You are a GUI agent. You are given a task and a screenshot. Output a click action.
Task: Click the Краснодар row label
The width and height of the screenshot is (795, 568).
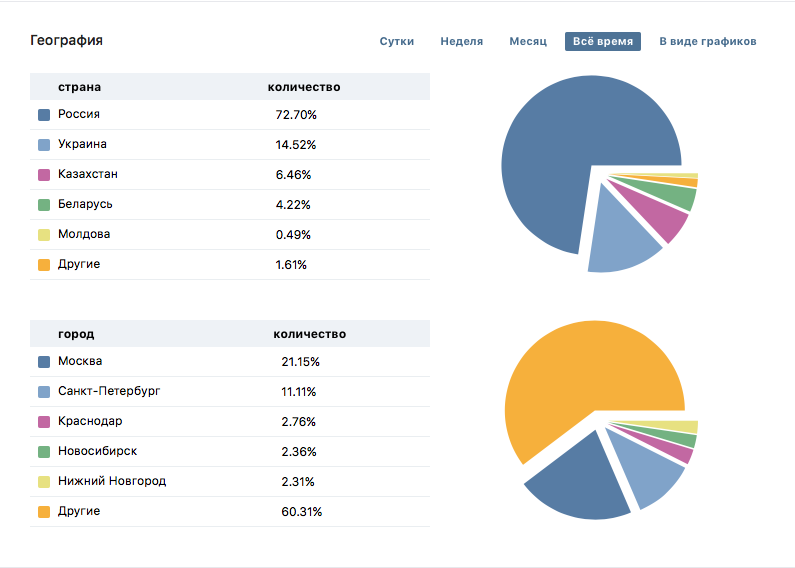click(x=90, y=421)
